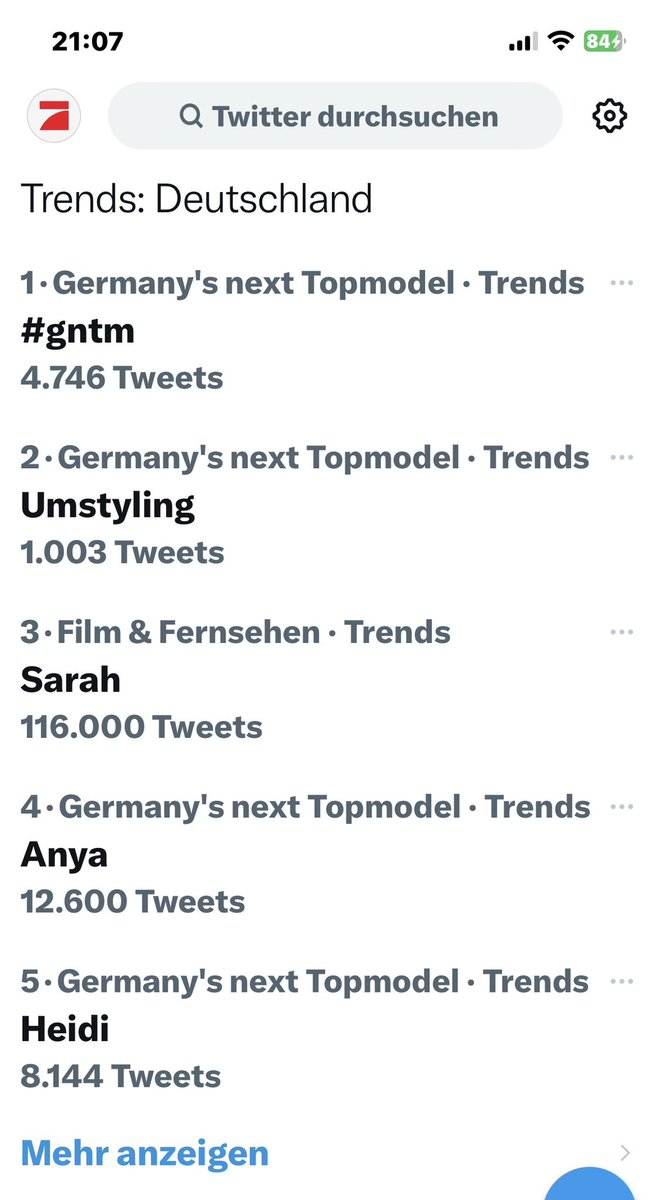Open the options menu for the Anya trend

tap(622, 806)
